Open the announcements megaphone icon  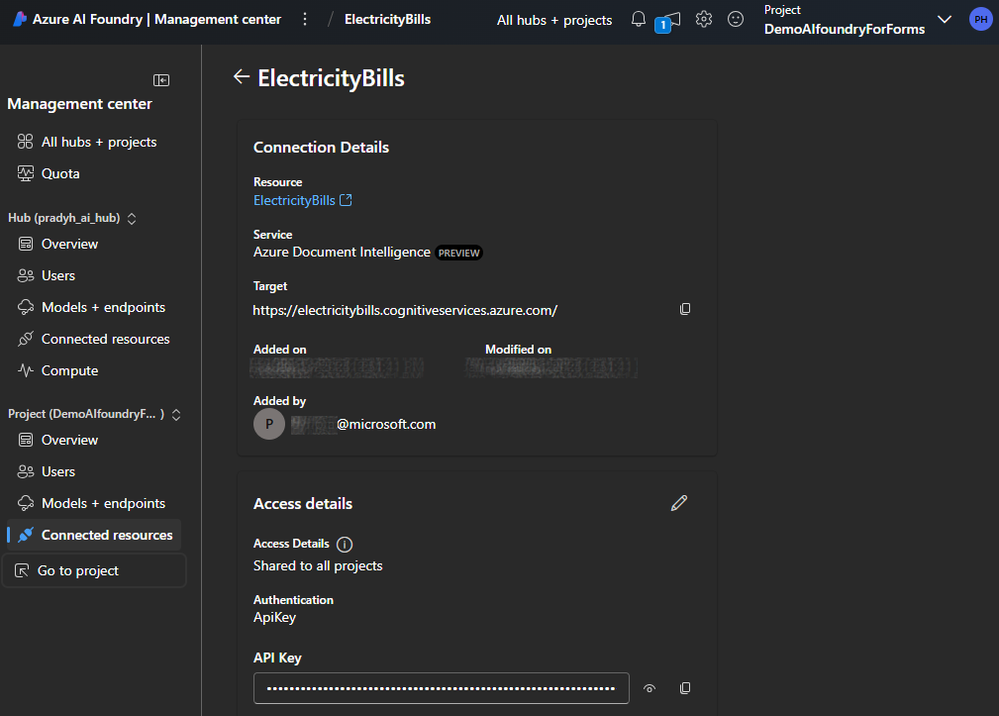point(670,20)
